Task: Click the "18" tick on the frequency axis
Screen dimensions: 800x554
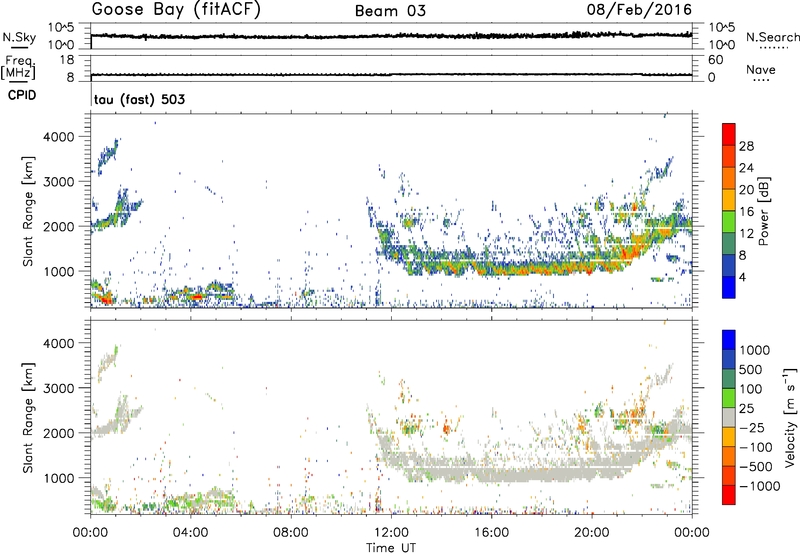Action: pyautogui.click(x=68, y=60)
